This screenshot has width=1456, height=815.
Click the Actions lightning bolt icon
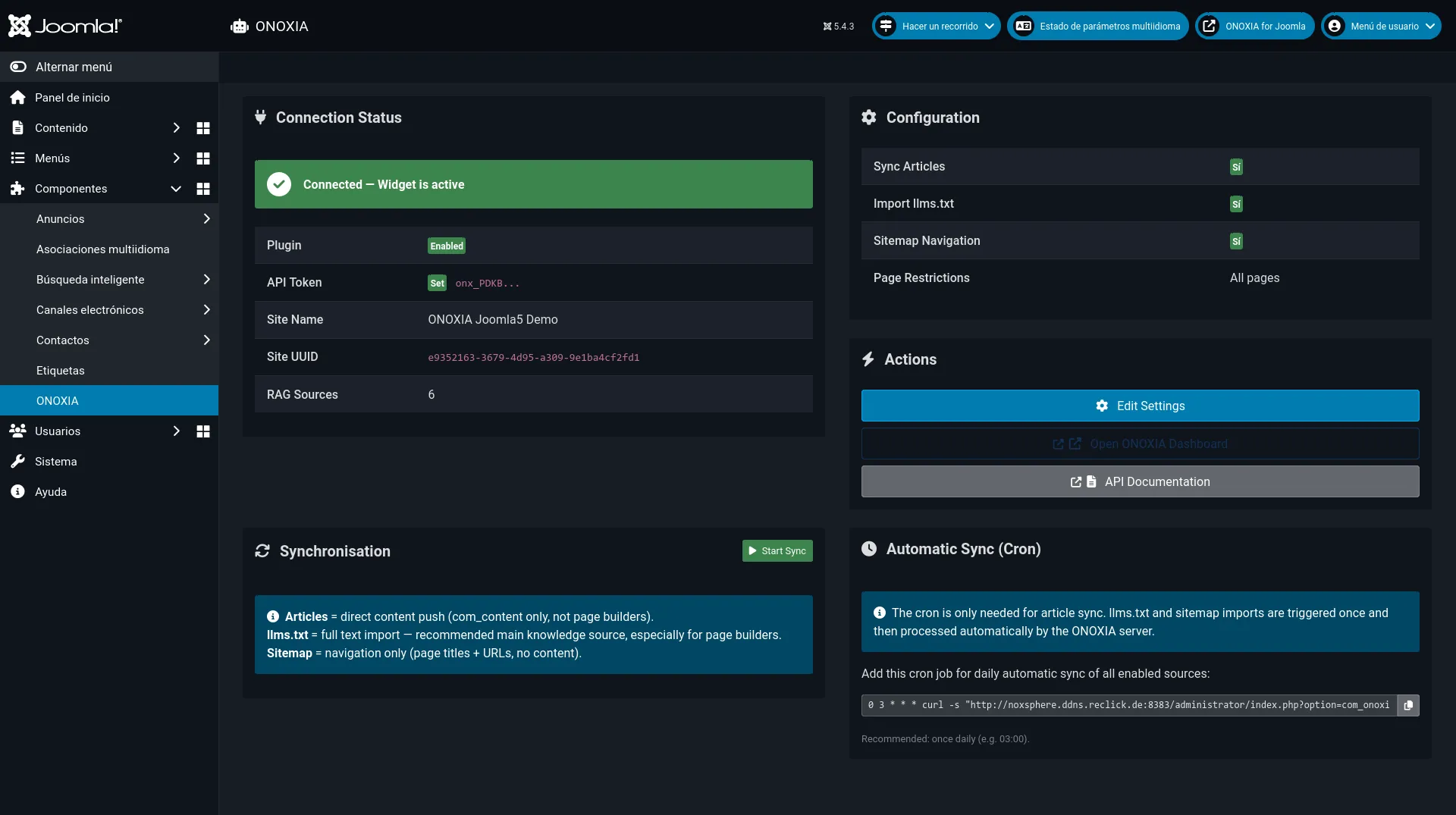click(x=868, y=359)
